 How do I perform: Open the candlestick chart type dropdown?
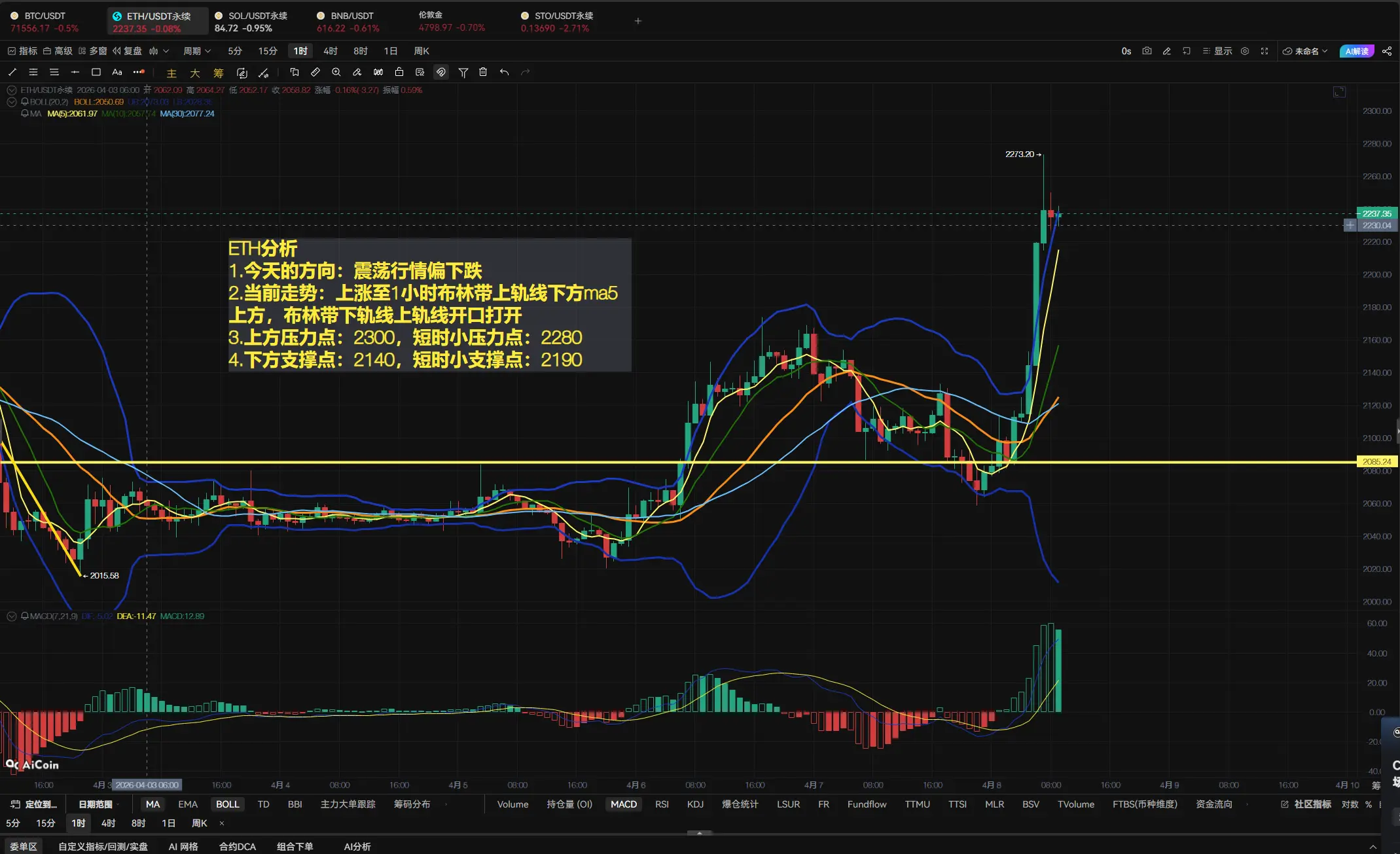(158, 51)
